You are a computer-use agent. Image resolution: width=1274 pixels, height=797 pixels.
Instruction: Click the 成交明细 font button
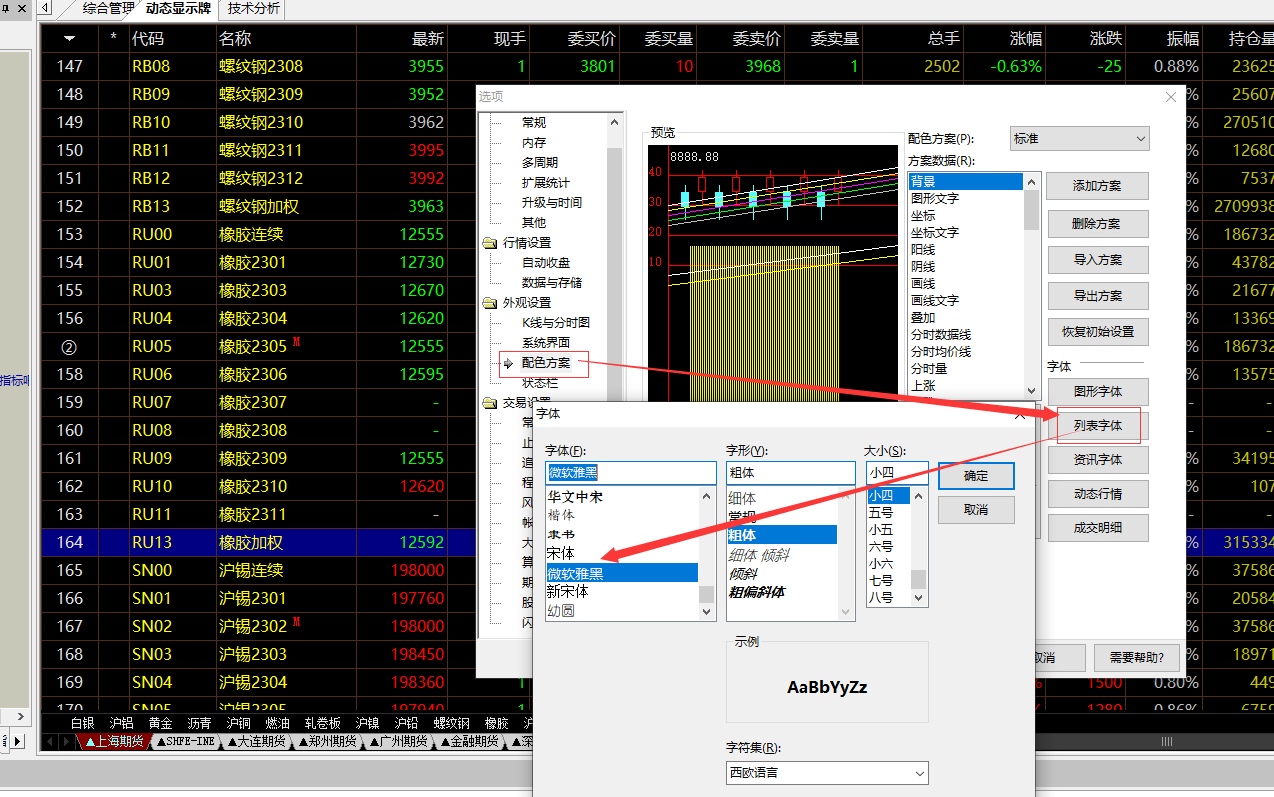click(x=1097, y=527)
